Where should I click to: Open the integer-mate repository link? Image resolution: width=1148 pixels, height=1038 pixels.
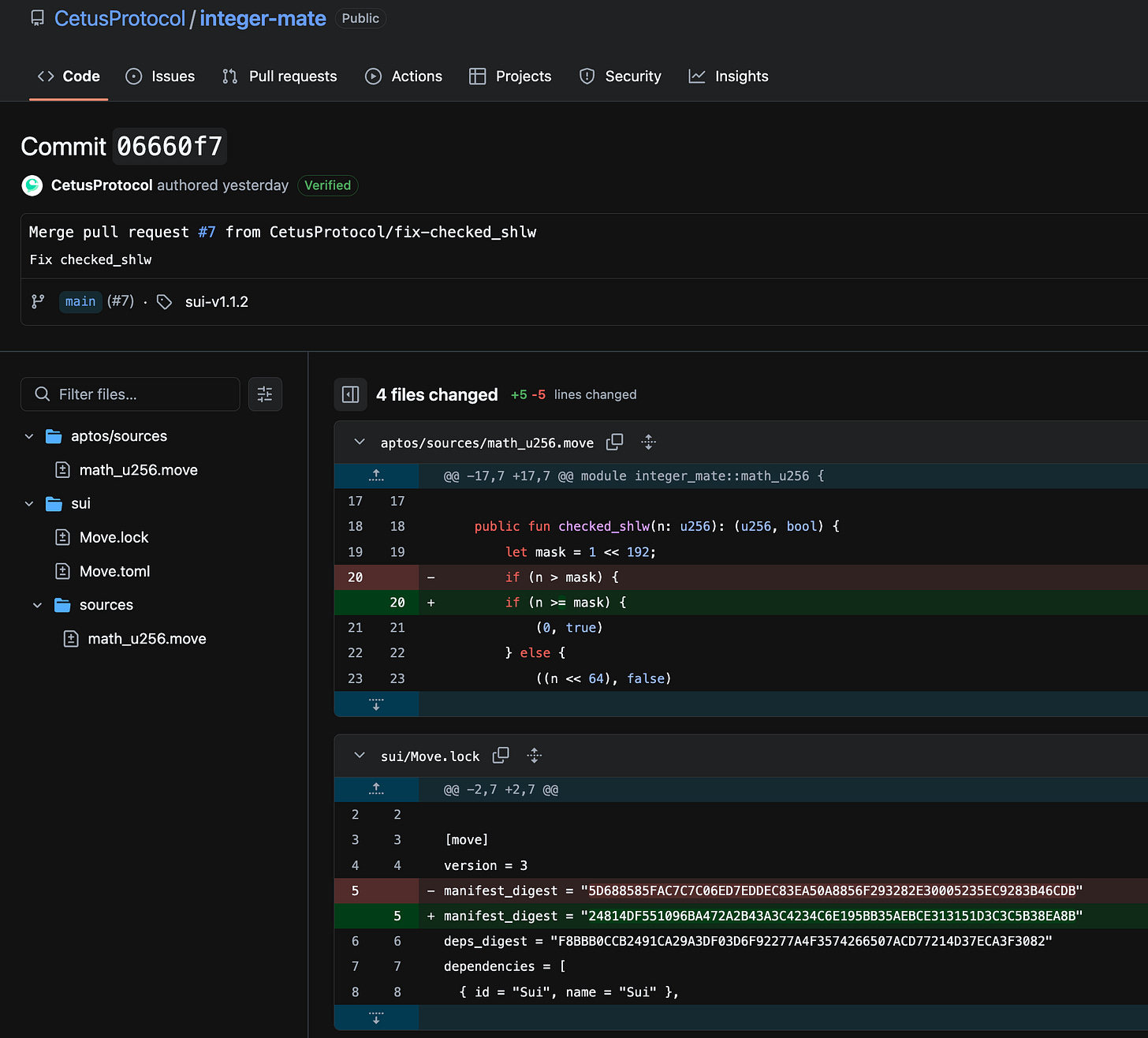(263, 18)
